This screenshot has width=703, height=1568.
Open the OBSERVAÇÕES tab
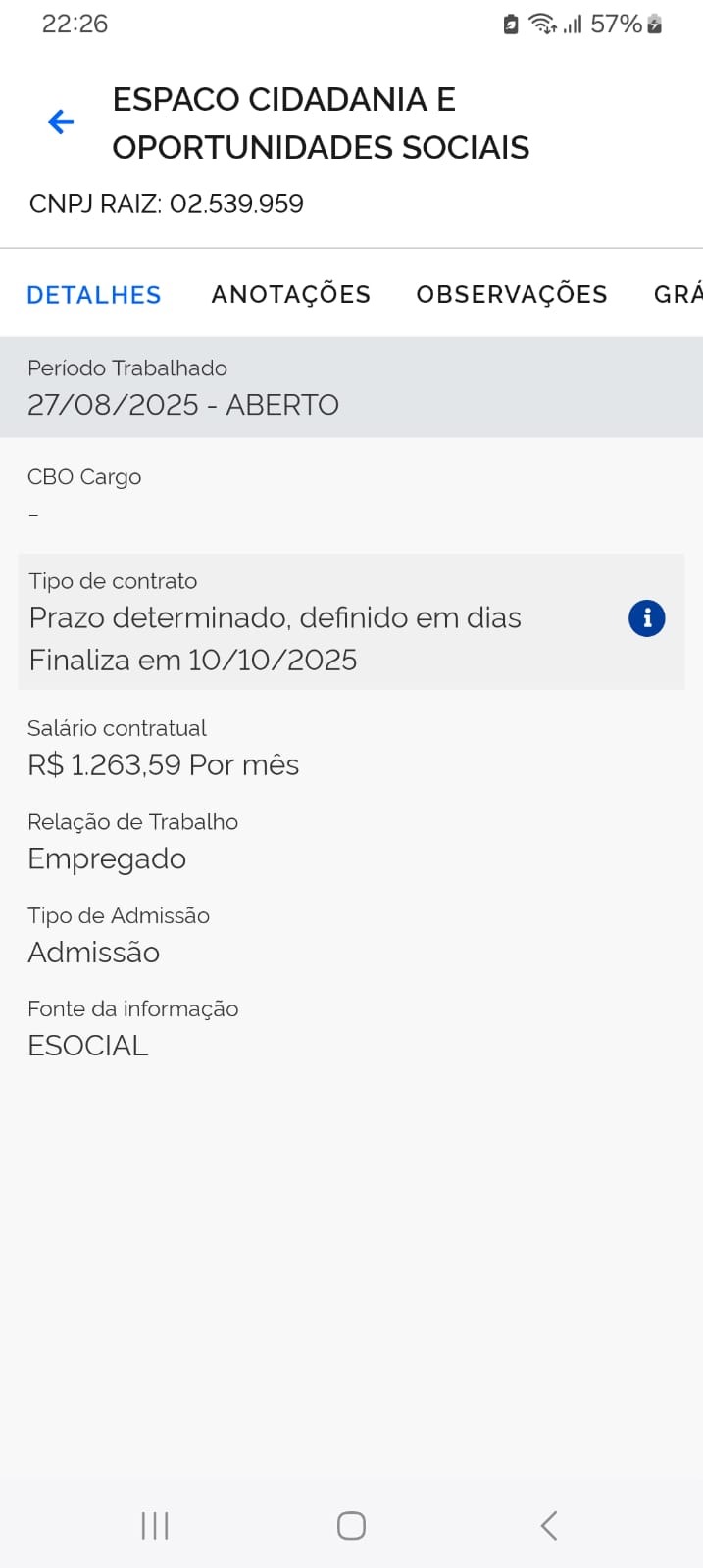click(x=511, y=295)
